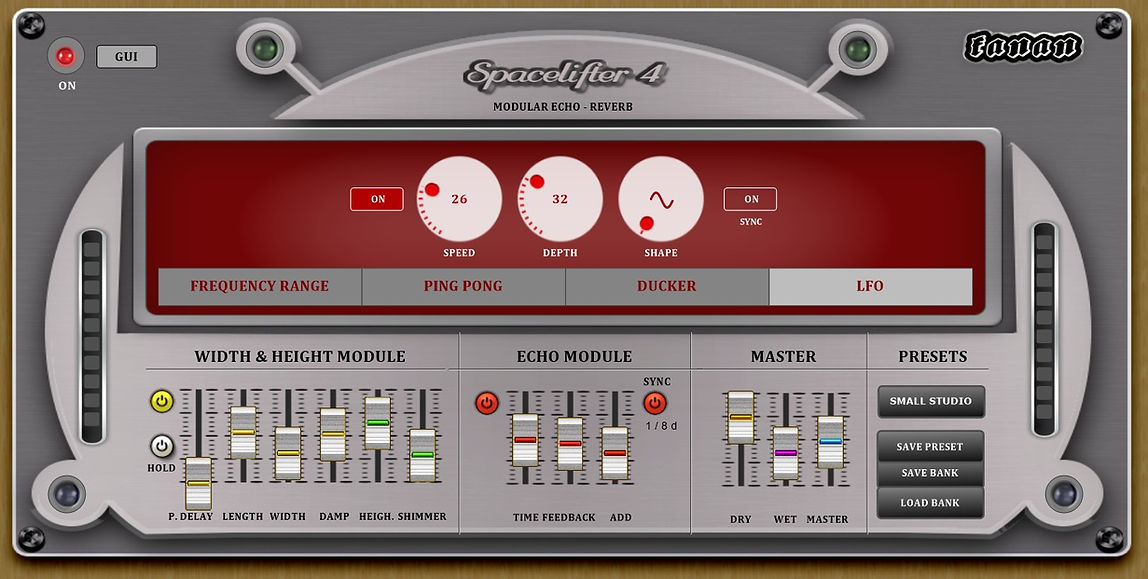Screen dimensions: 1148x579
Task: Click the LFO DEPTH knob showing 32
Action: (560, 199)
